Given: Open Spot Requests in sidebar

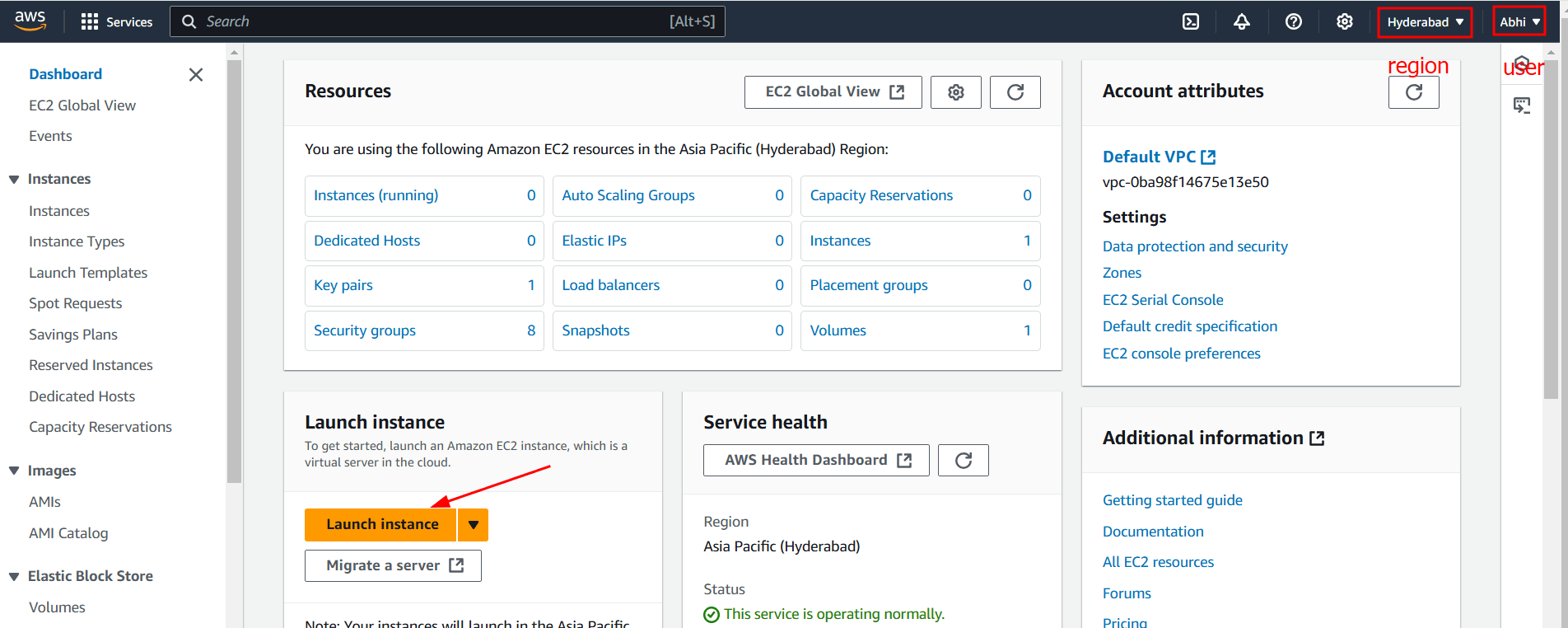Looking at the screenshot, I should pyautogui.click(x=75, y=303).
